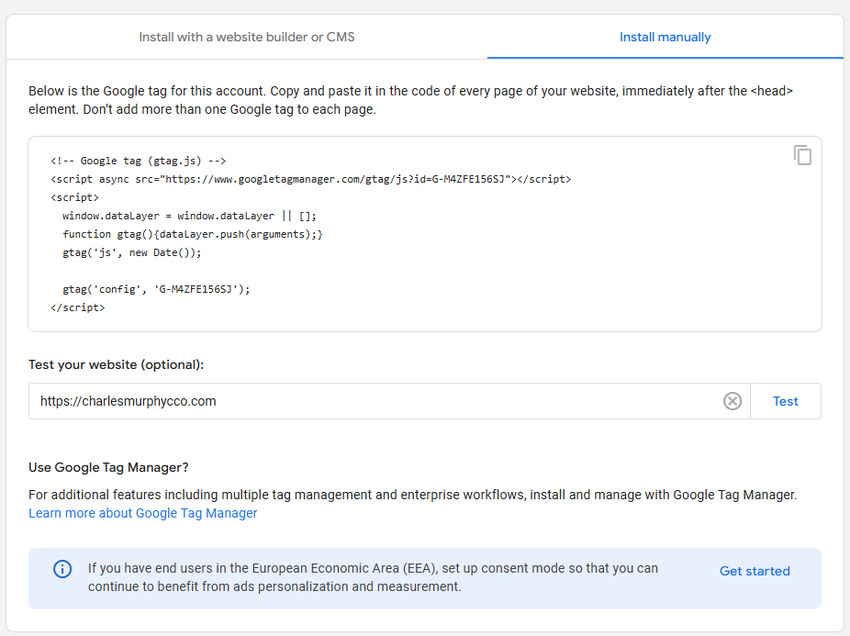Open Learn more about Google Tag Manager
The width and height of the screenshot is (850, 636).
[x=143, y=513]
